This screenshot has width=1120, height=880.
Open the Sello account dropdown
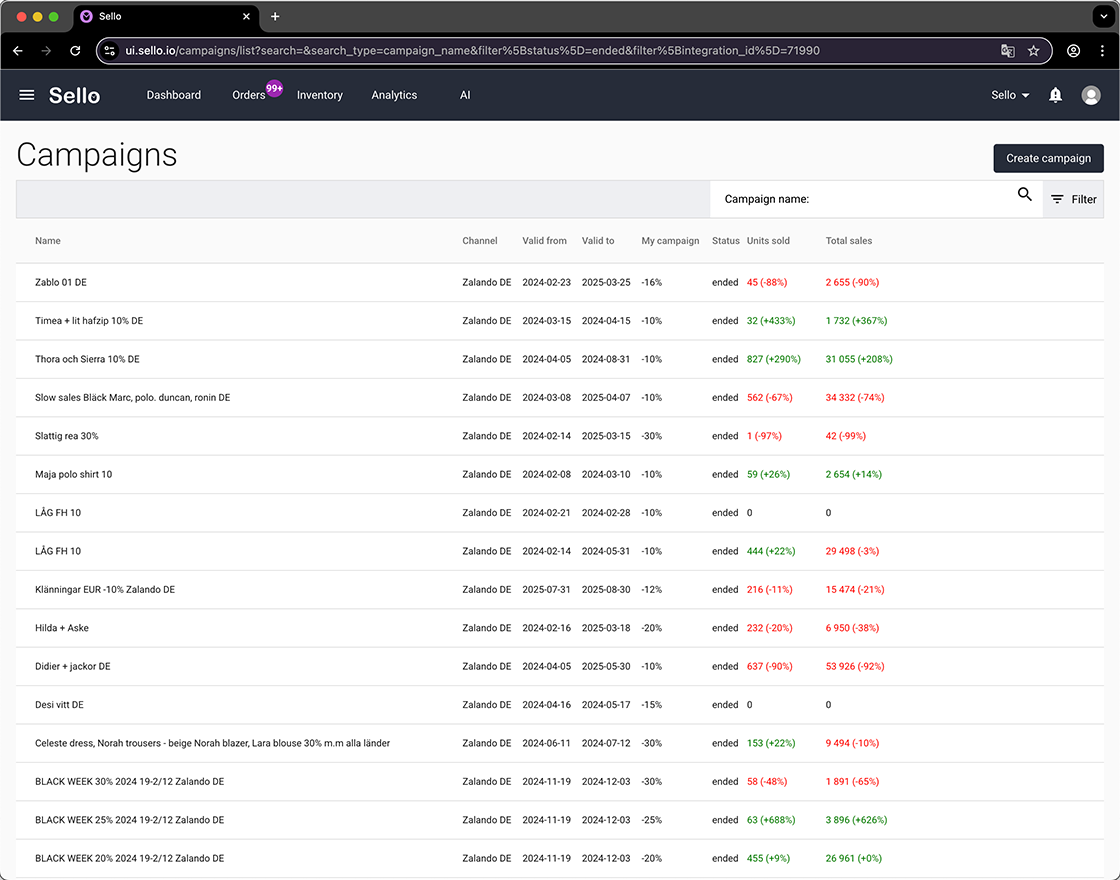coord(1008,95)
